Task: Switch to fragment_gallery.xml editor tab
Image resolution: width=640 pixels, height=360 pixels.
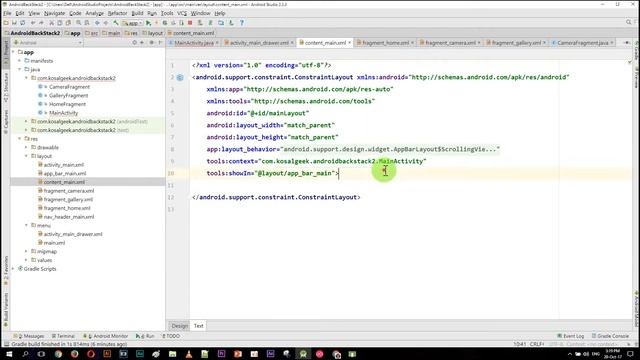Action: tap(516, 42)
